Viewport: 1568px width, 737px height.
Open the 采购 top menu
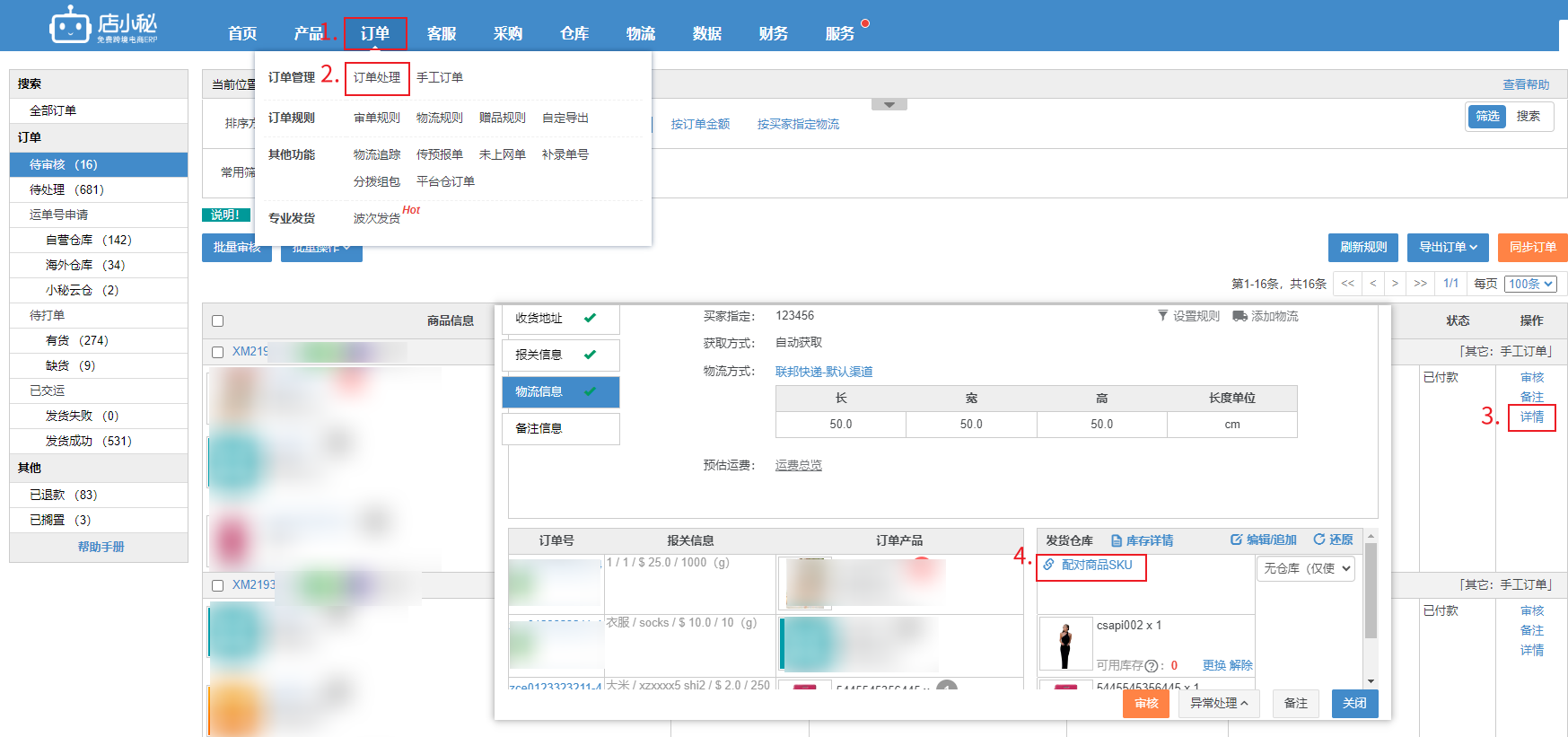pyautogui.click(x=508, y=34)
